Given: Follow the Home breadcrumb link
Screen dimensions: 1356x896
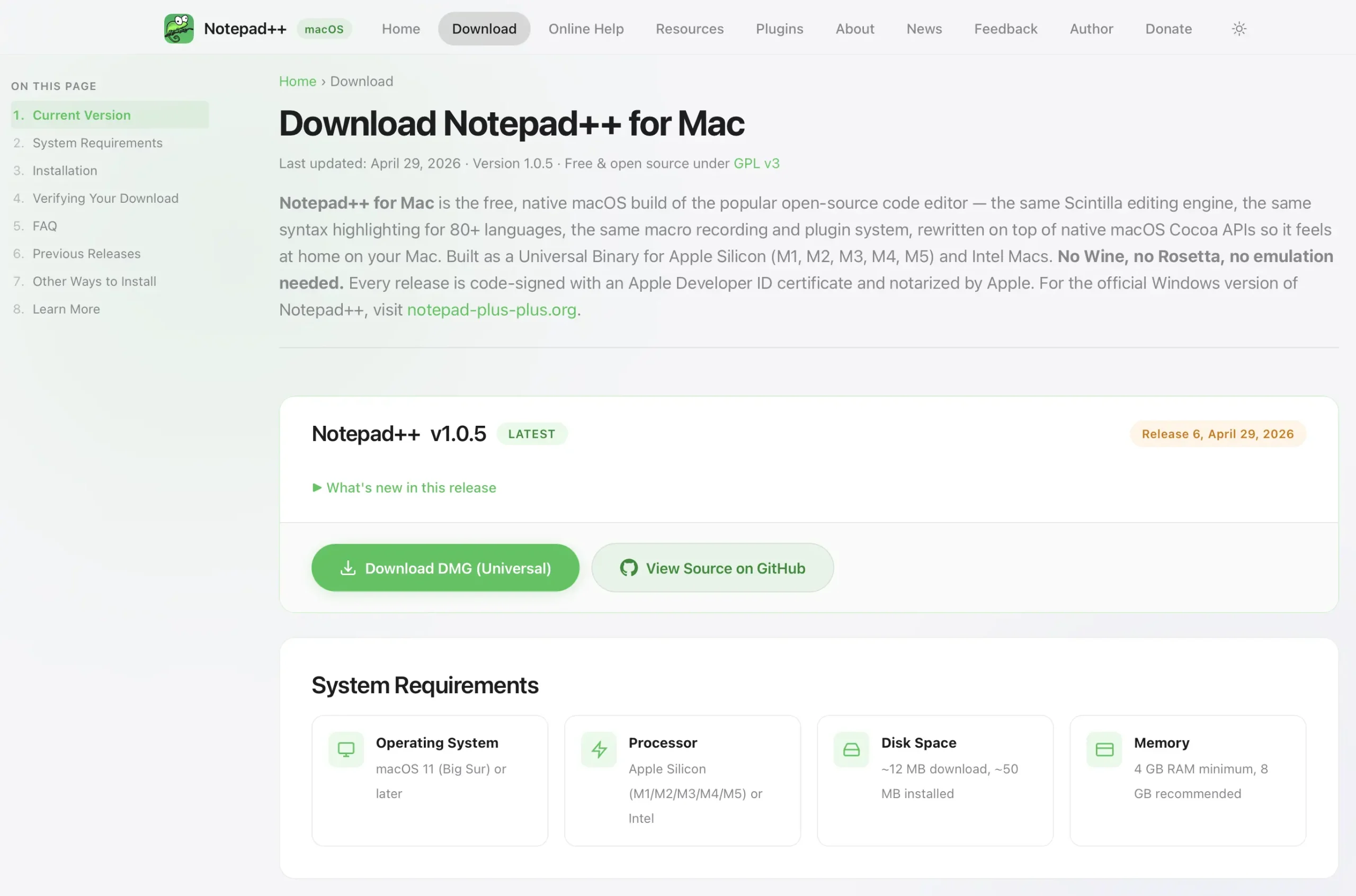Looking at the screenshot, I should [x=297, y=81].
